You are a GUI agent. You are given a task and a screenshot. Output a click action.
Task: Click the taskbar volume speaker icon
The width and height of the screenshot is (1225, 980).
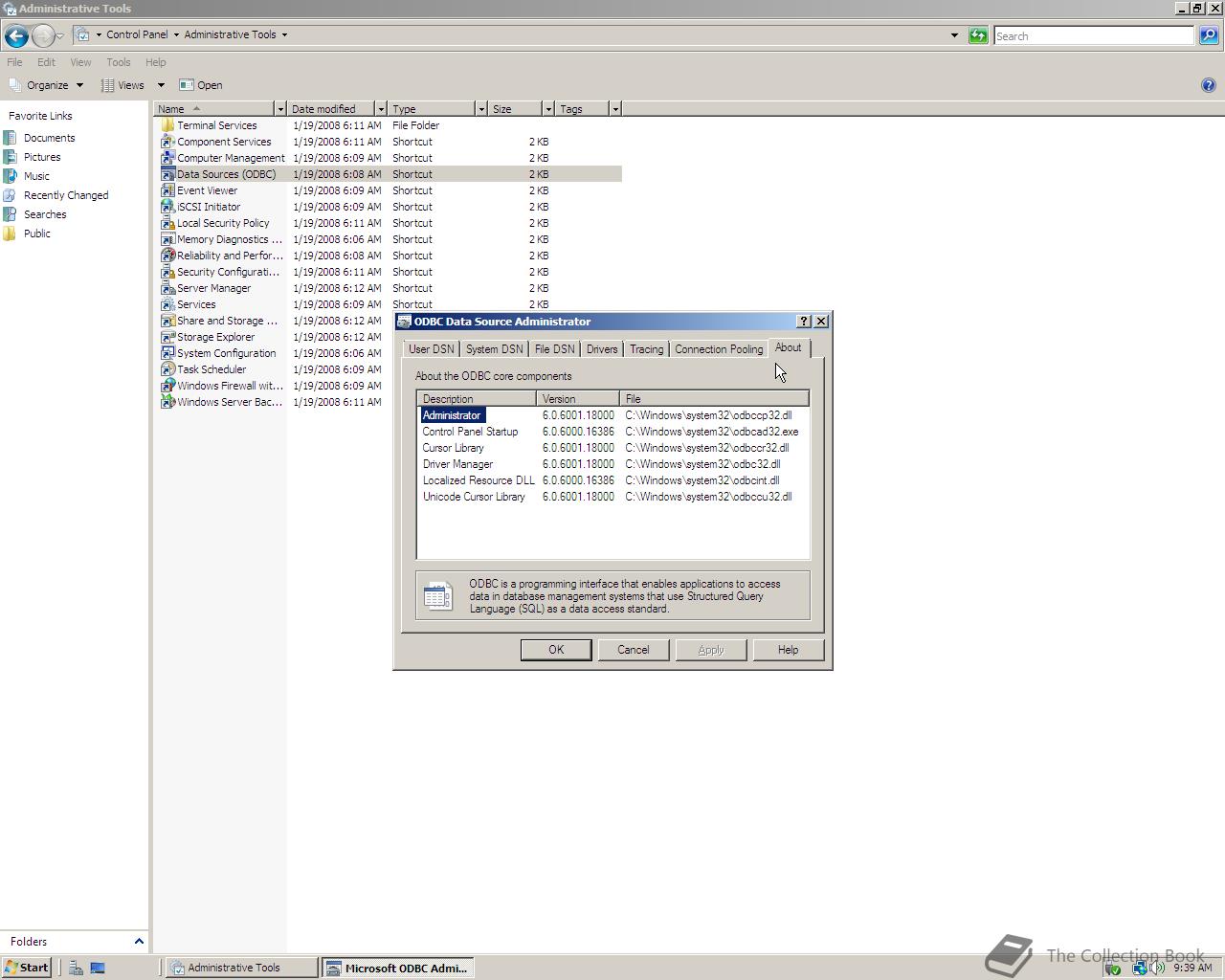click(1159, 968)
